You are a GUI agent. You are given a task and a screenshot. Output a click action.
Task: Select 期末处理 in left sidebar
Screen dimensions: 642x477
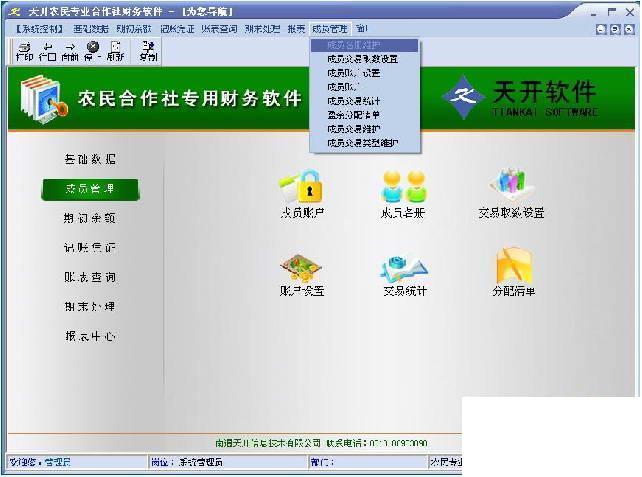click(90, 307)
